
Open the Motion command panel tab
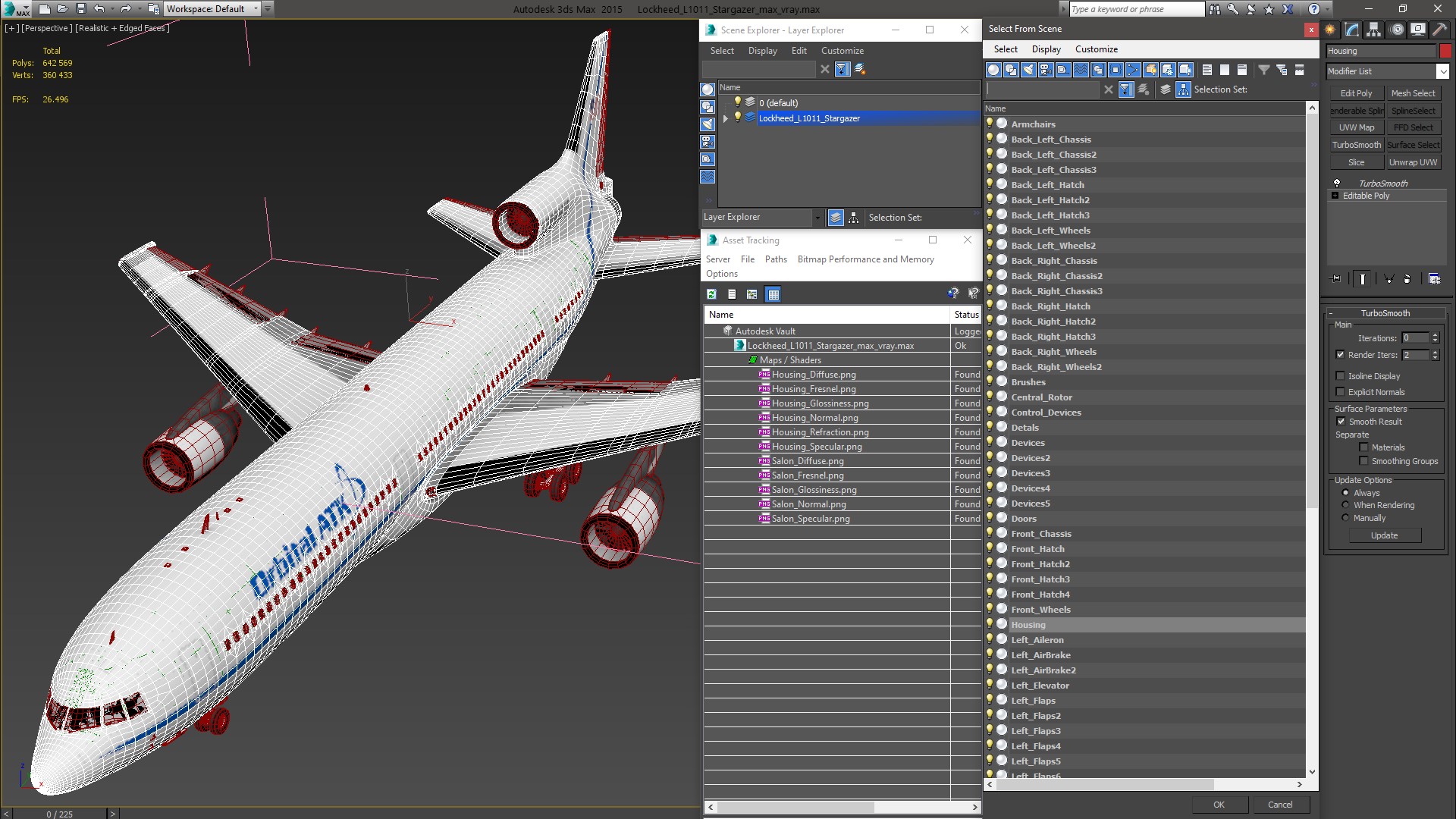tap(1397, 30)
